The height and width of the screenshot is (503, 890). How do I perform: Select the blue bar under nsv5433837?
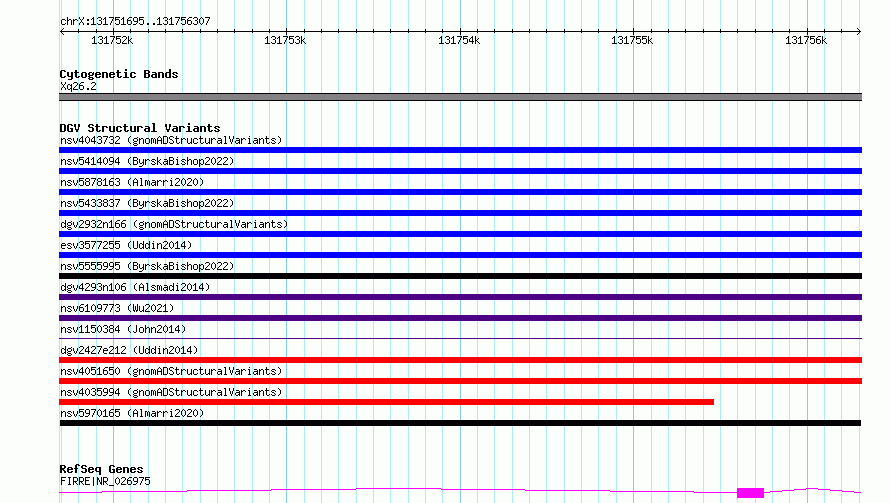(460, 213)
